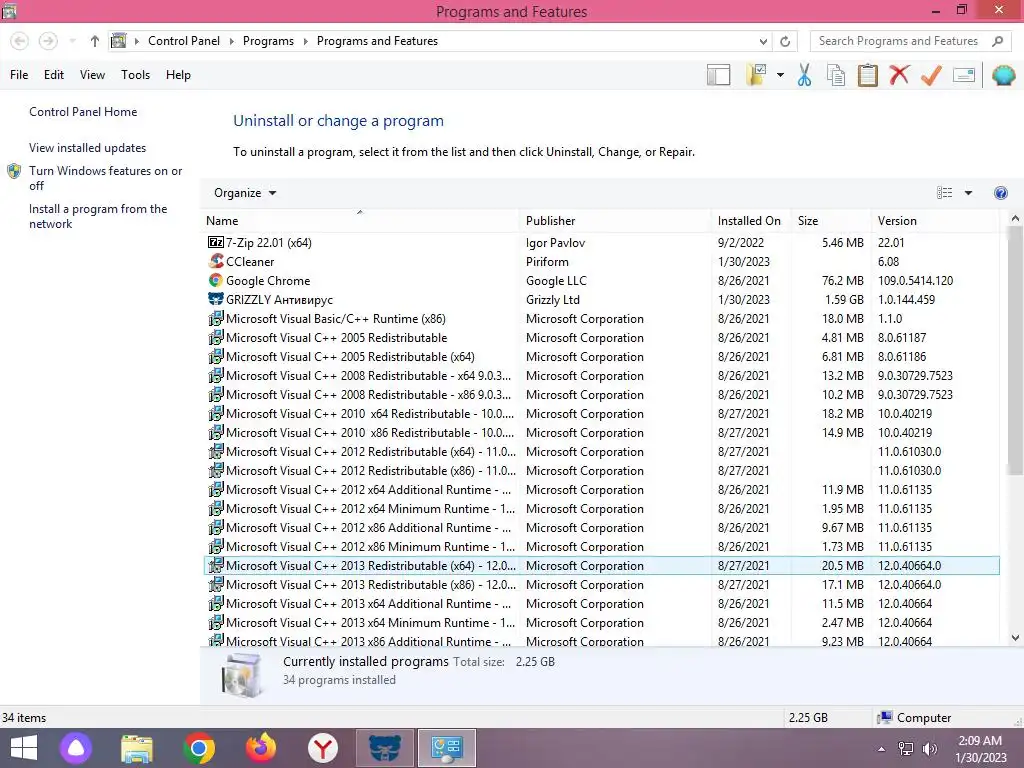The width and height of the screenshot is (1024, 768).
Task: Click the rename toolbar icon
Action: [964, 75]
